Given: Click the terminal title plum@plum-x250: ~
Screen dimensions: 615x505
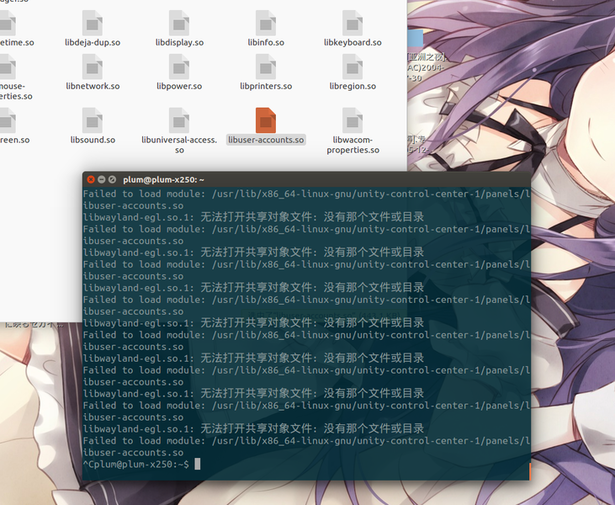Looking at the screenshot, I should 164,180.
